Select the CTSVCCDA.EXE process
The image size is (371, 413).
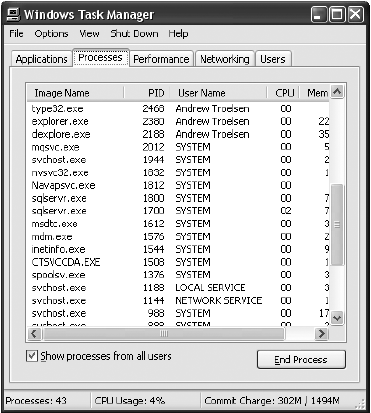[x=179, y=262]
